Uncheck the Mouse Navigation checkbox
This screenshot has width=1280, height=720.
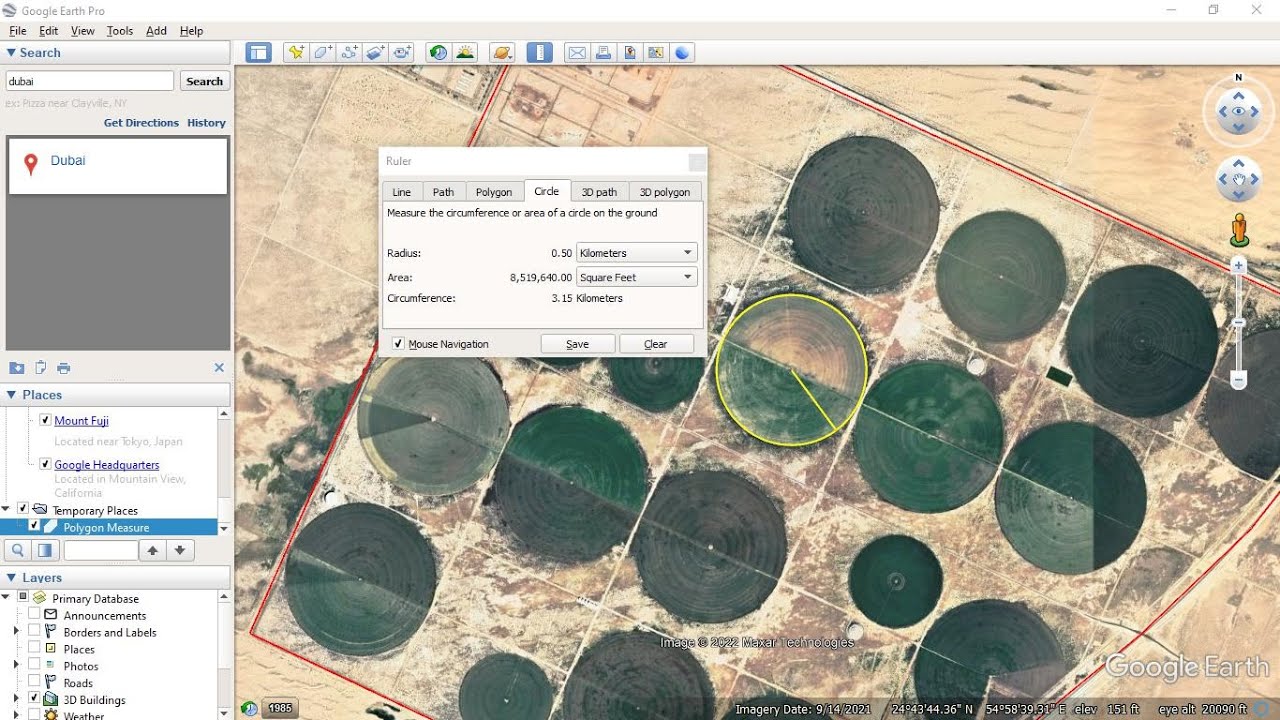398,344
